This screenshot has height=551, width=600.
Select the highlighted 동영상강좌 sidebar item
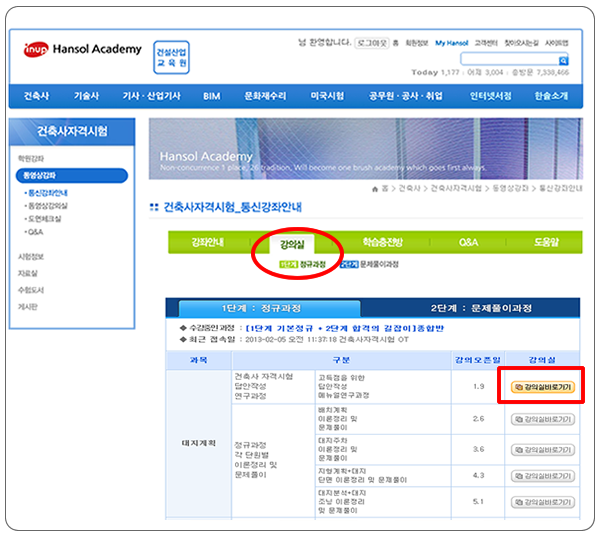[x=72, y=176]
